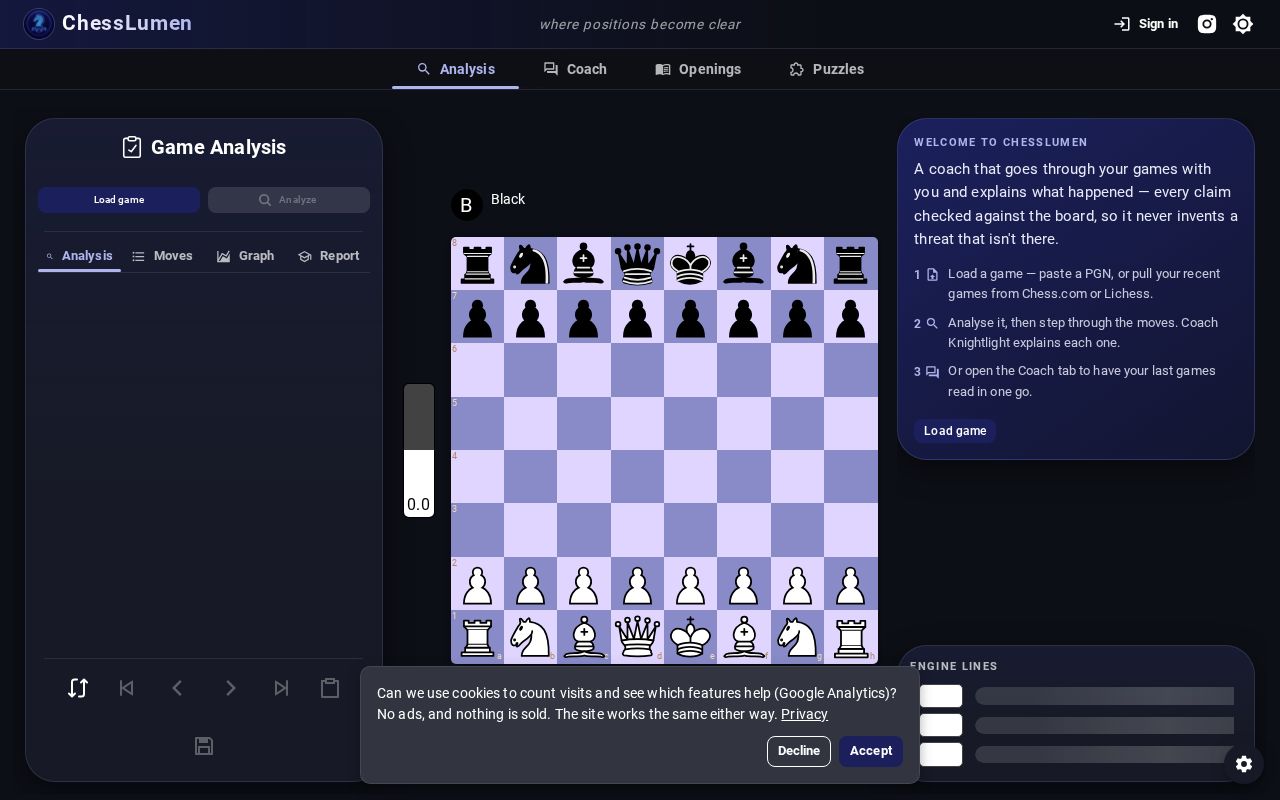Select the white knight on g1

(x=797, y=637)
